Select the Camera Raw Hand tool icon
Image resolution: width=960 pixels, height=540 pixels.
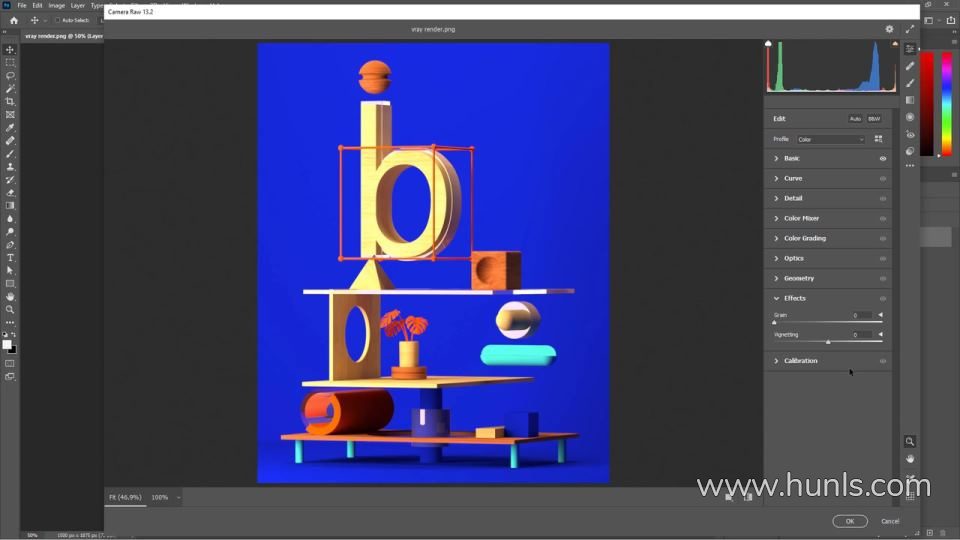pyautogui.click(x=910, y=459)
